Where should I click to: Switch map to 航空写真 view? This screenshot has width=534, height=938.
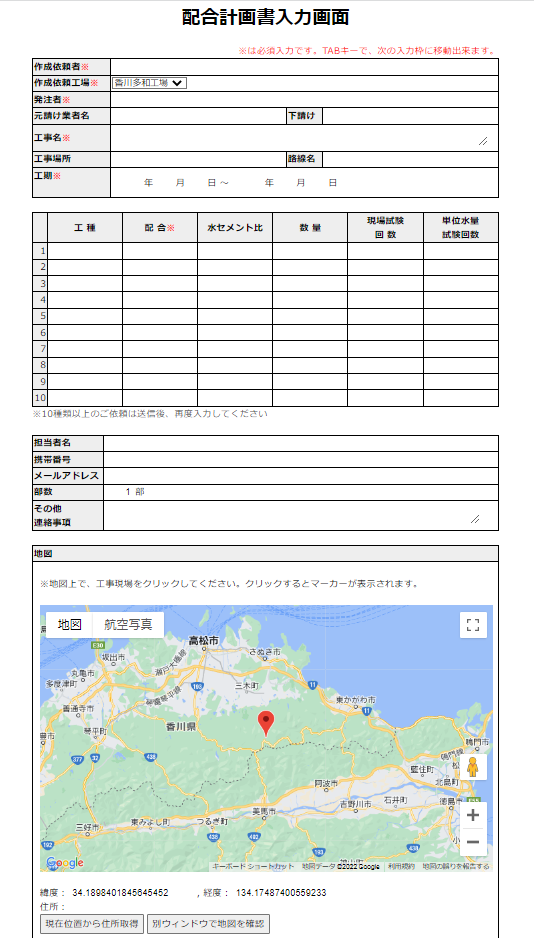pyautogui.click(x=128, y=625)
